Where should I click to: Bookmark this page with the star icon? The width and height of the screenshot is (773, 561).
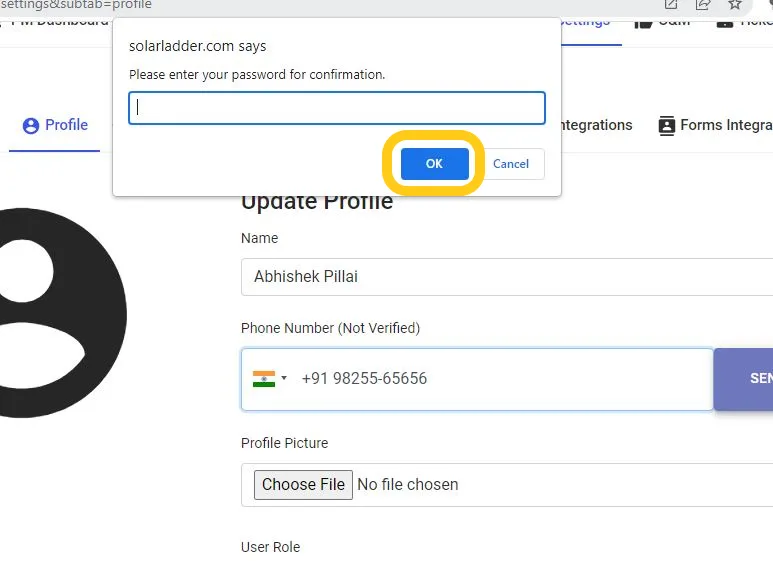[x=735, y=4]
